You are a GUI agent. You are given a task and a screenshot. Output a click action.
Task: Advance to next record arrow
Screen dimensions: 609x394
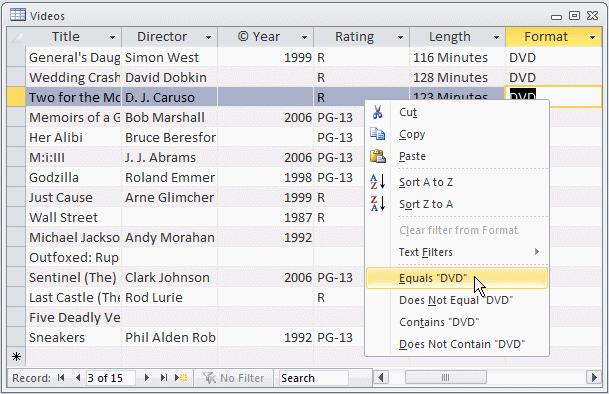(147, 378)
